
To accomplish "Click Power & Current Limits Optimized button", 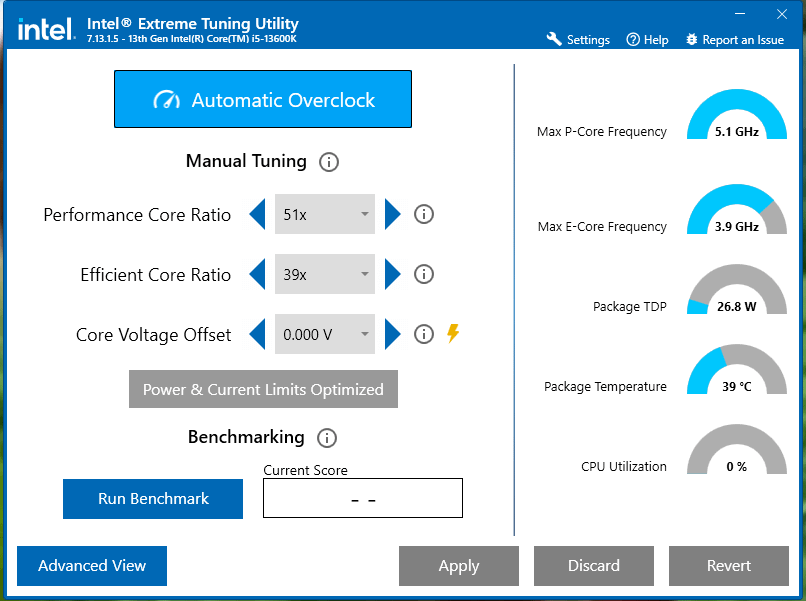I will pos(263,389).
